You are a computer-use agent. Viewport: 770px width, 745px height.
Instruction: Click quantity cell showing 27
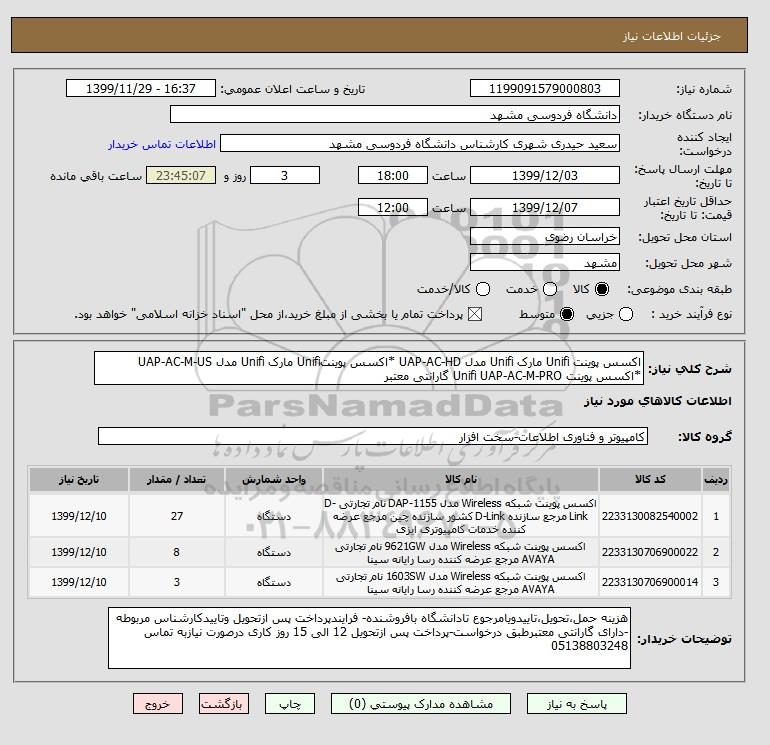(x=177, y=516)
